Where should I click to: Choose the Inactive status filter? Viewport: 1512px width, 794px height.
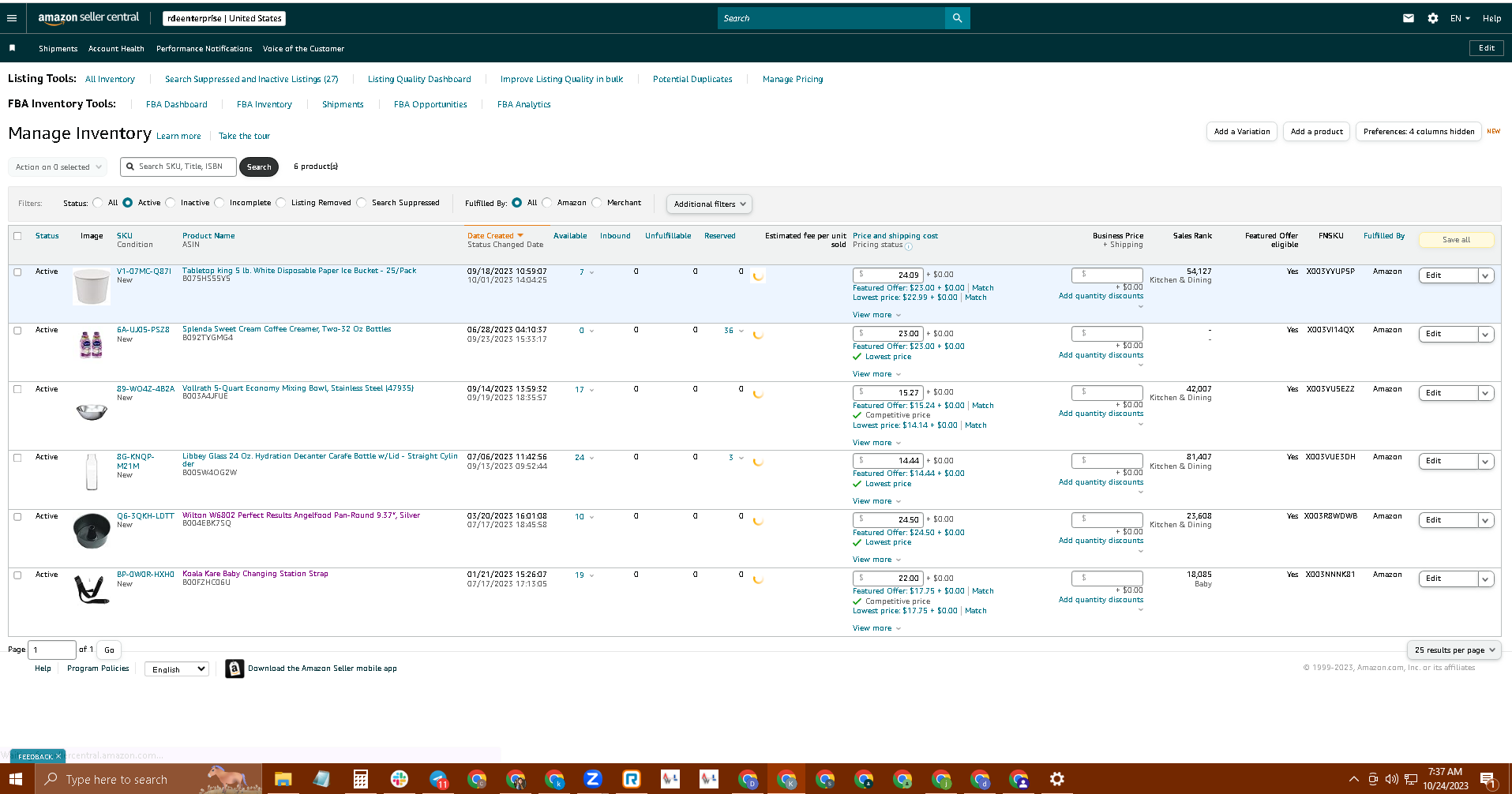[170, 203]
